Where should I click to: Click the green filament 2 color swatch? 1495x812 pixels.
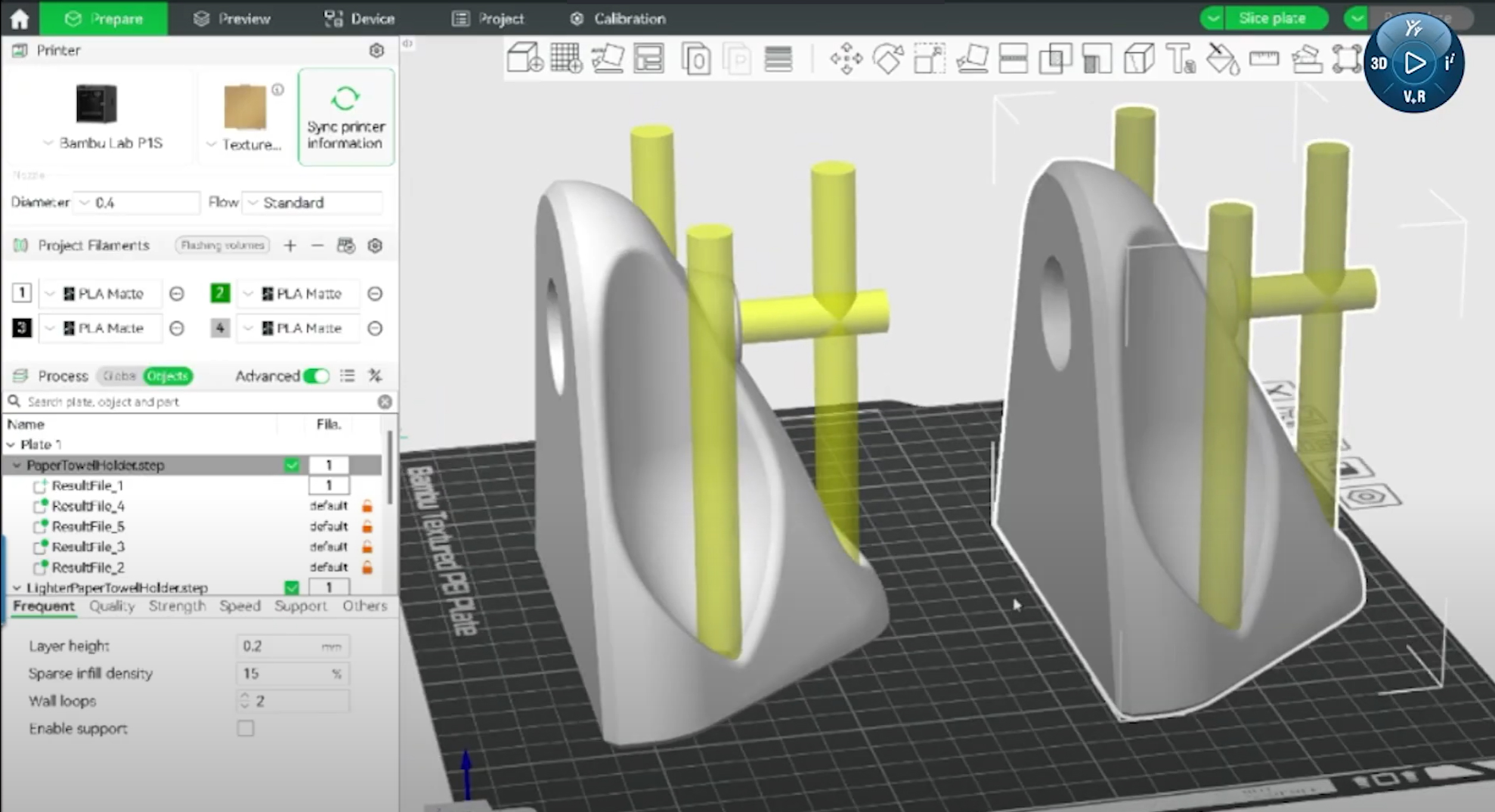220,293
